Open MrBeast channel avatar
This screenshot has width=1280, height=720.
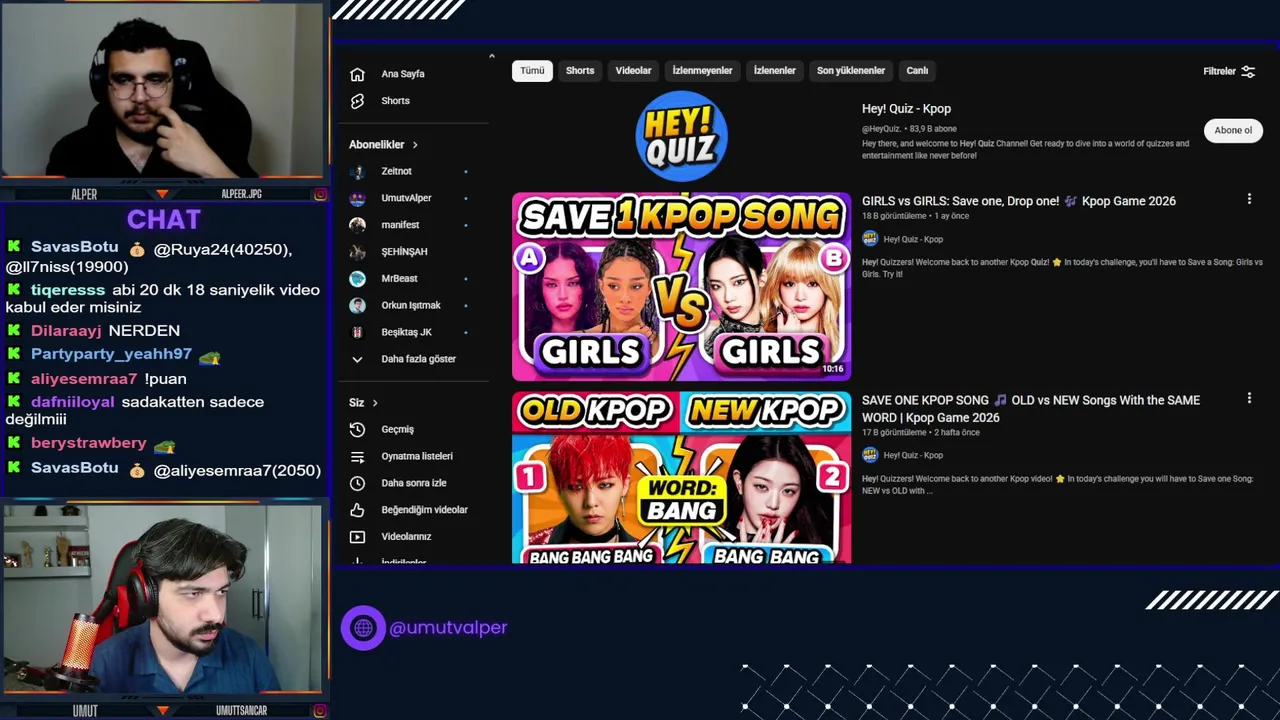click(357, 279)
